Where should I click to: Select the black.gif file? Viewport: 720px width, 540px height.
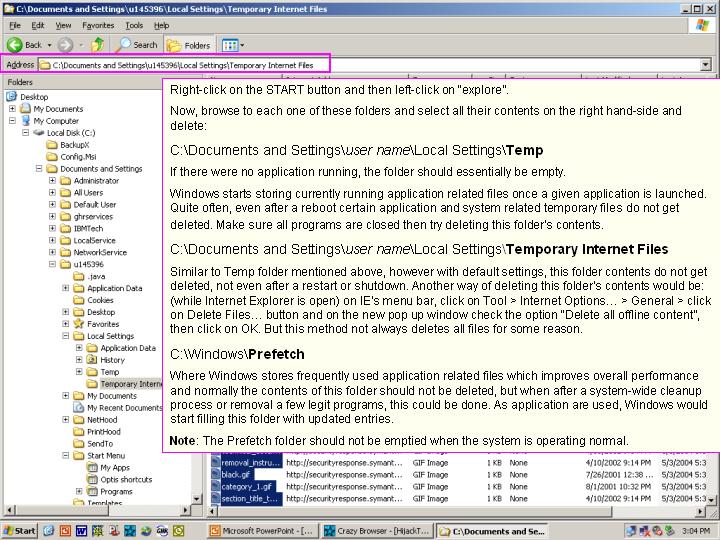click(236, 475)
